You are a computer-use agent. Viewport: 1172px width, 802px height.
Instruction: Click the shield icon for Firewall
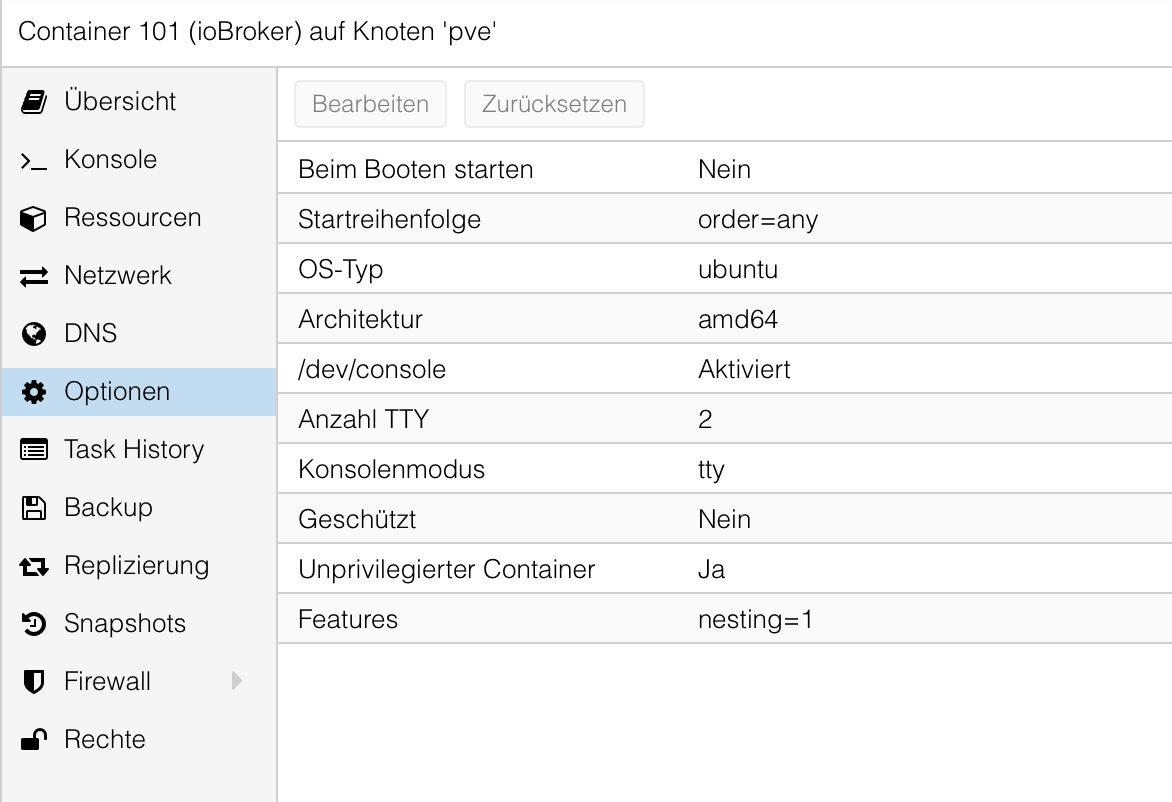pyautogui.click(x=34, y=682)
